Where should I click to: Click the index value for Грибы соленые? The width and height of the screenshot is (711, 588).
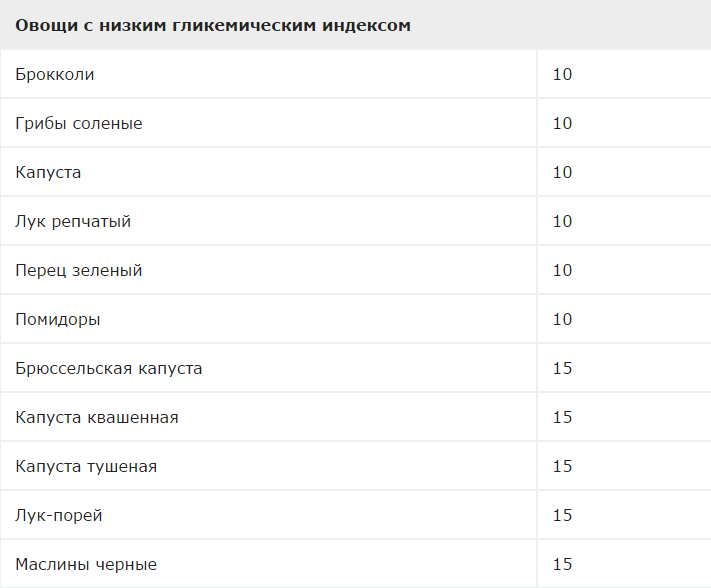562,123
